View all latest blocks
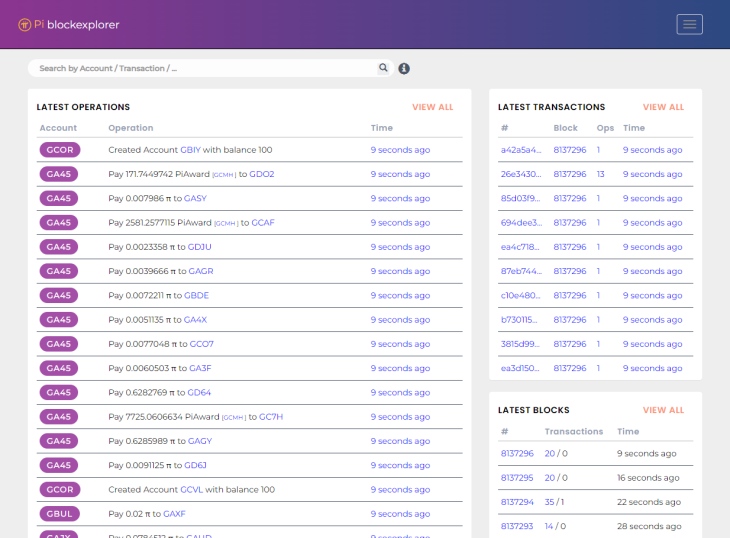This screenshot has width=730, height=538. point(663,410)
